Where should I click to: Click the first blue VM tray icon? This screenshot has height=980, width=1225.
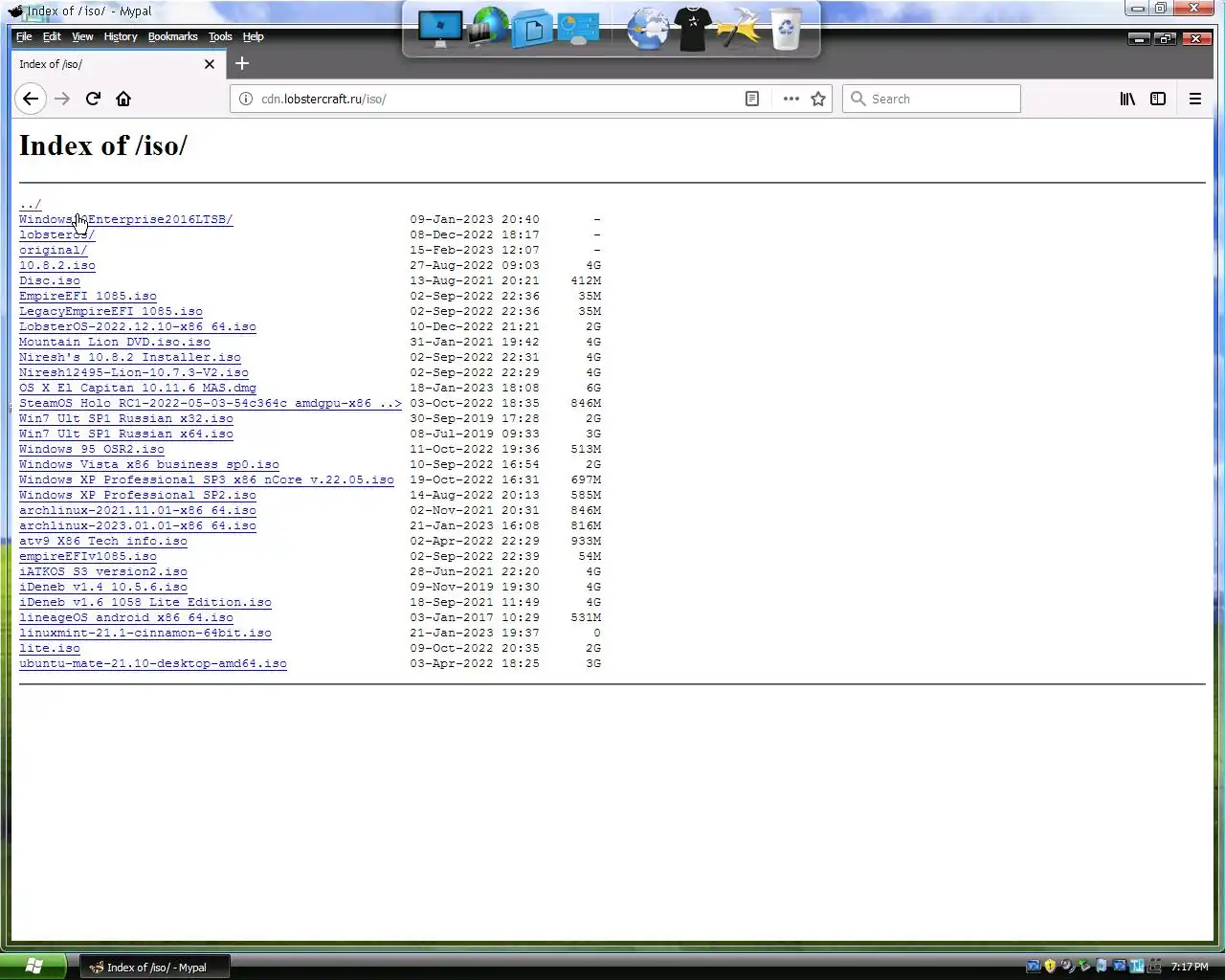click(x=1033, y=967)
